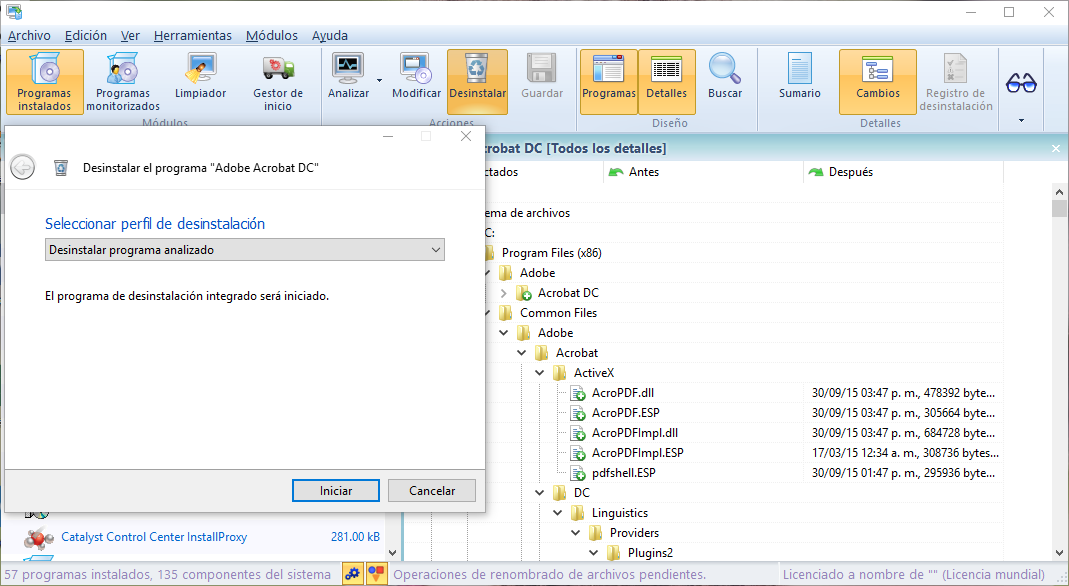
Task: Click the glasses view icon
Action: tap(1021, 83)
